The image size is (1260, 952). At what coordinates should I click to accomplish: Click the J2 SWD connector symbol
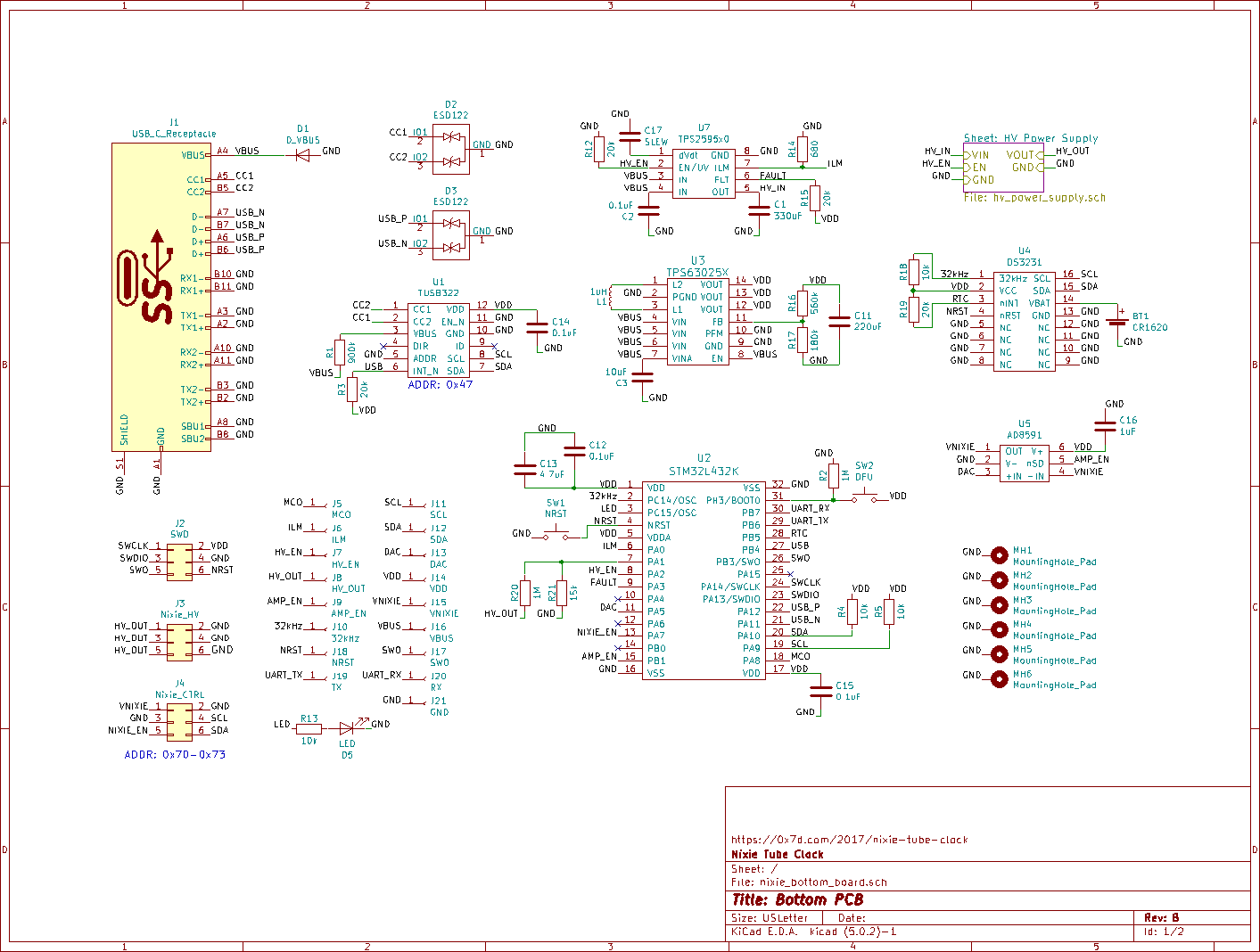click(x=179, y=559)
